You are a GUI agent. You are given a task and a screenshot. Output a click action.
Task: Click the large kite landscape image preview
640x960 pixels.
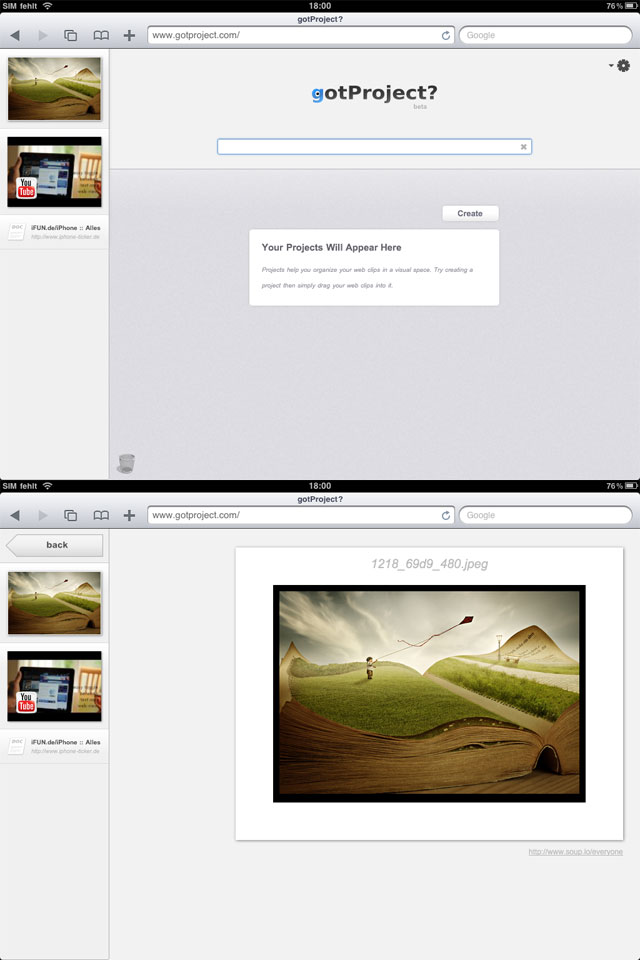[x=429, y=694]
